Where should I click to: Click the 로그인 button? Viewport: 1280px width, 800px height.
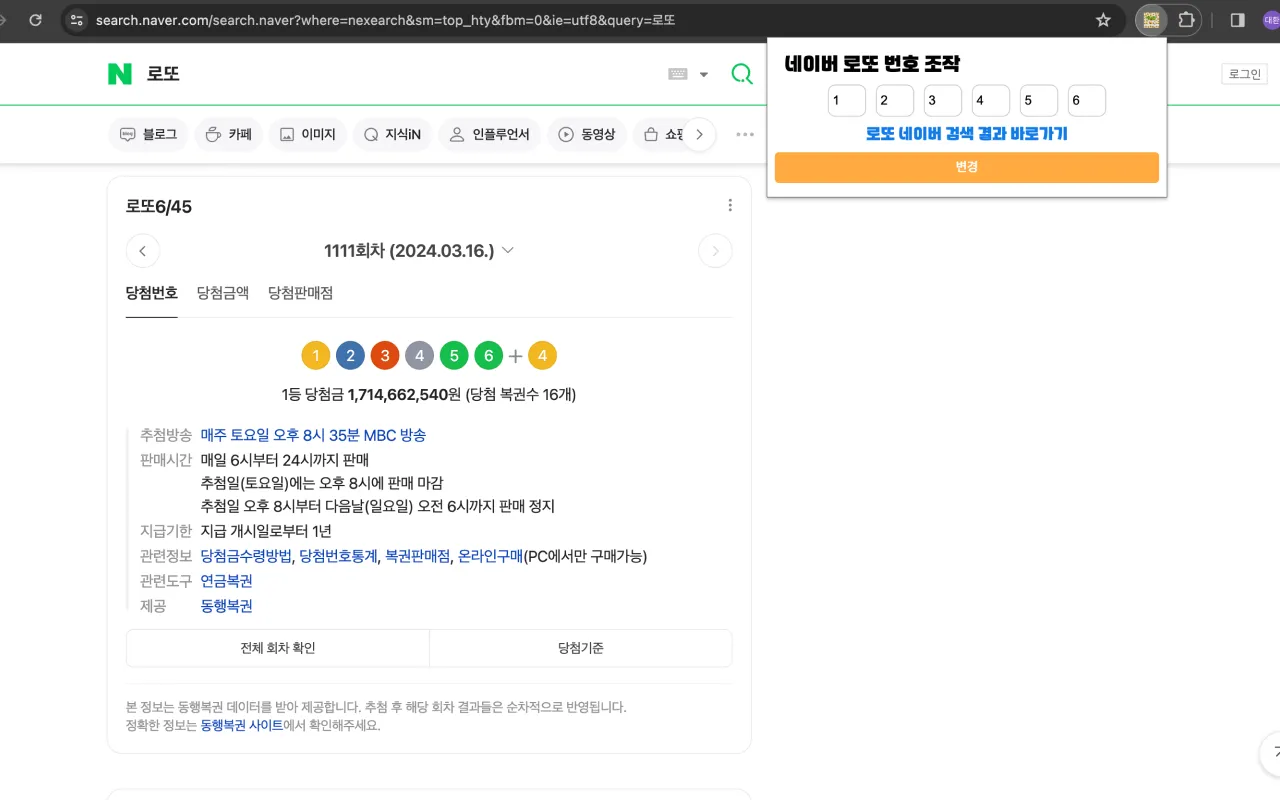(1244, 74)
